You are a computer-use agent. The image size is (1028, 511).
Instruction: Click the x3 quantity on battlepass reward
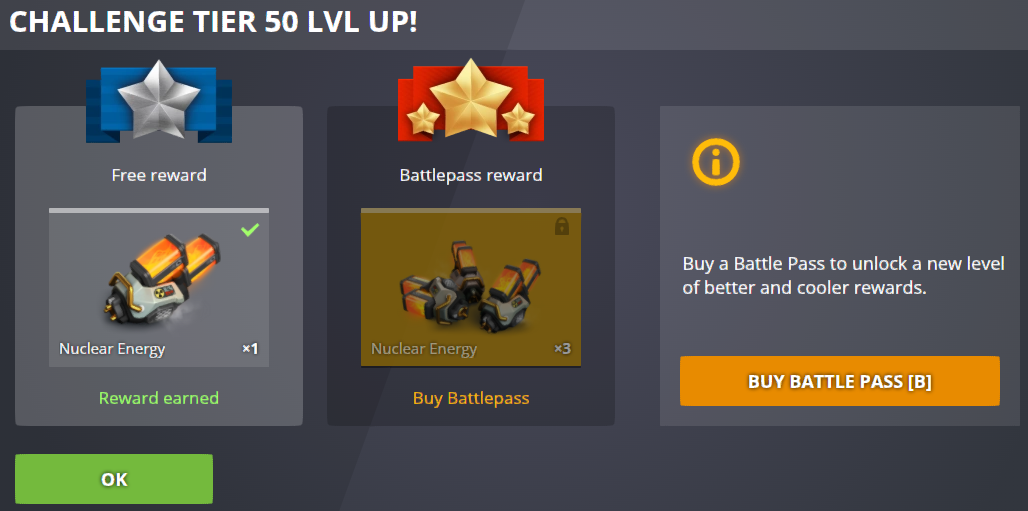coord(562,348)
